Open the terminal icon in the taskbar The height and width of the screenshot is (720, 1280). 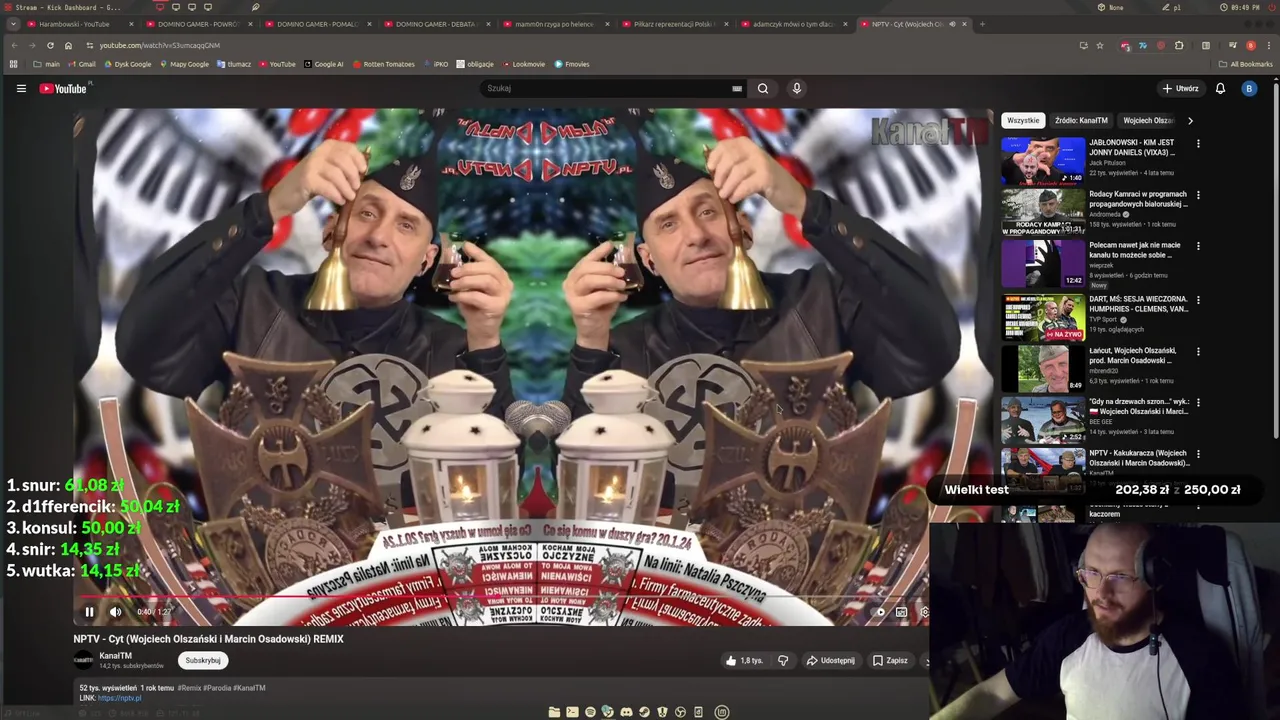coord(572,712)
